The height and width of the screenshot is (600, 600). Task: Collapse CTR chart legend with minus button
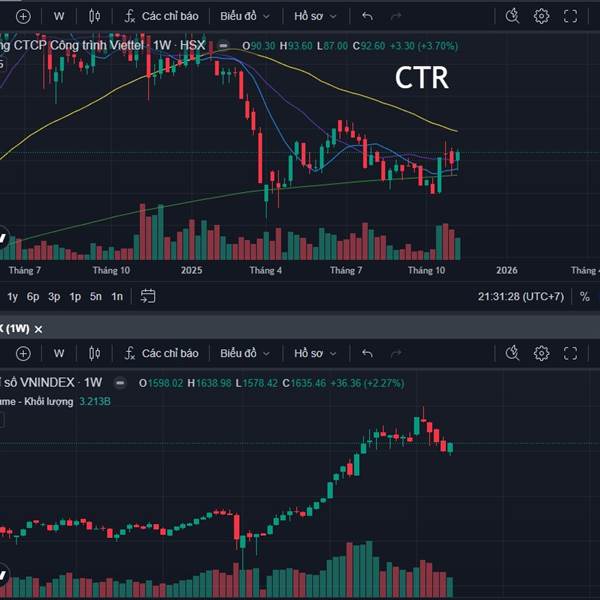(x=223, y=46)
